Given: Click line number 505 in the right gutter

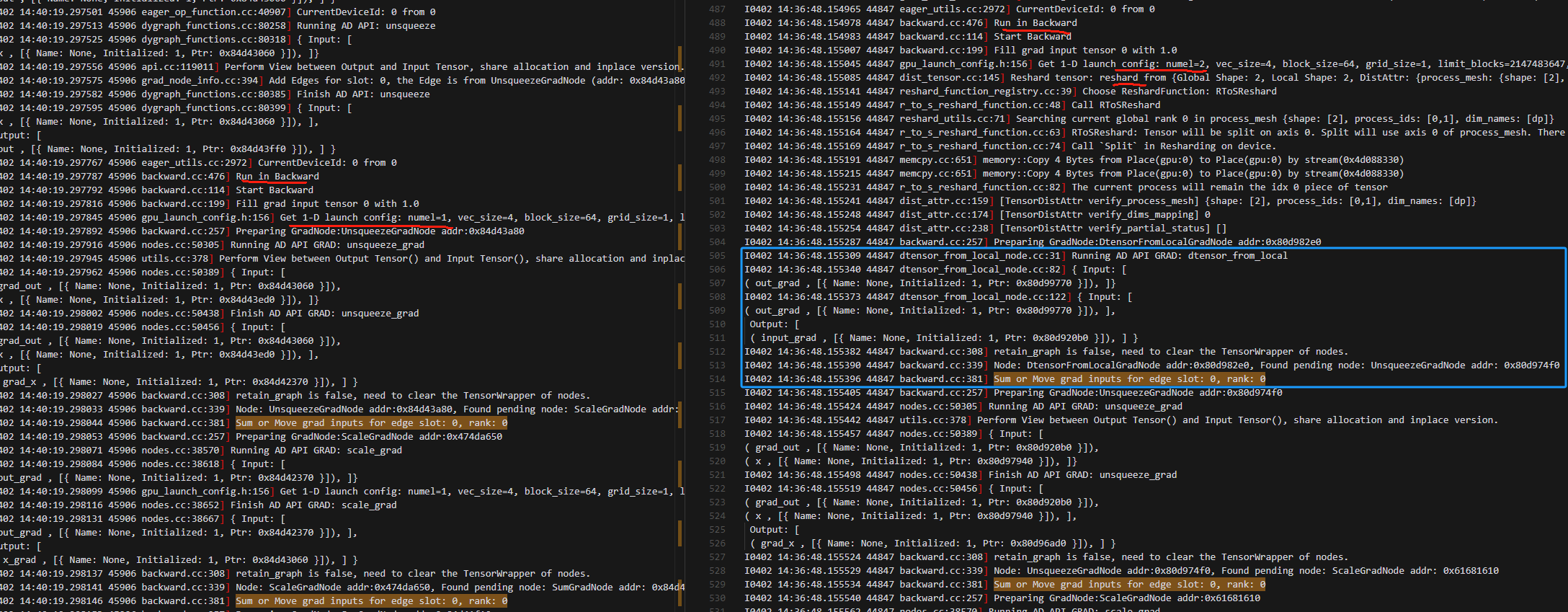Looking at the screenshot, I should tap(717, 256).
